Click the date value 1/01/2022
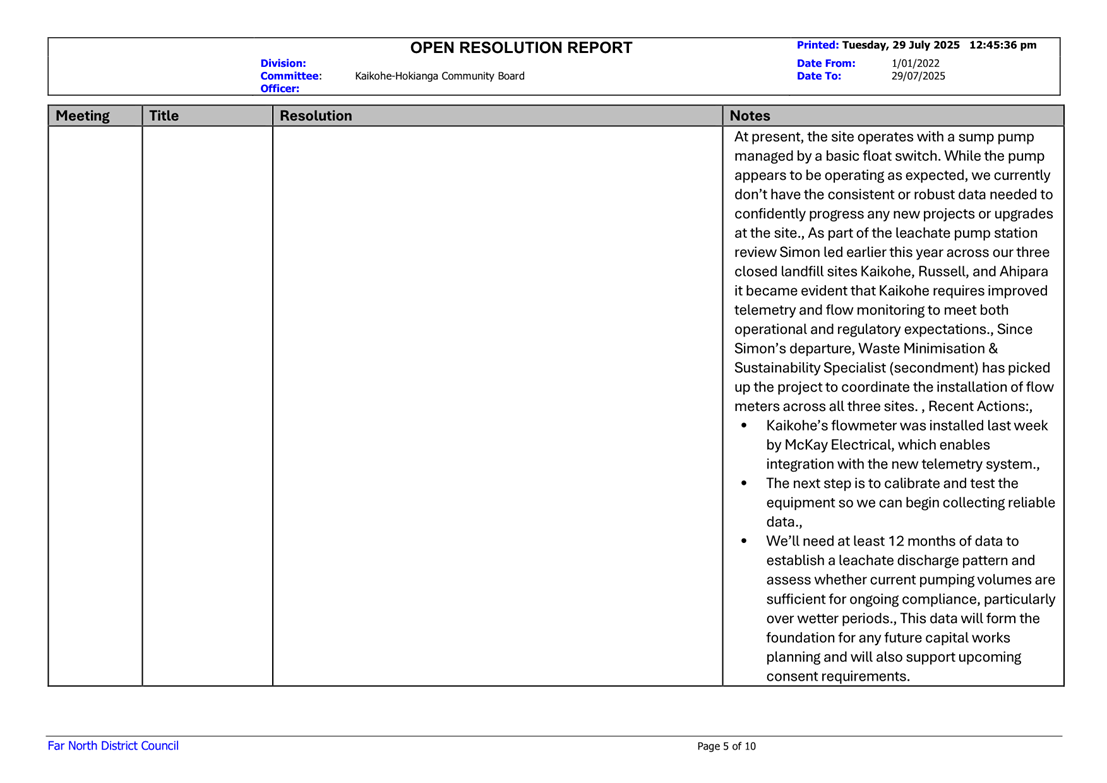1107x783 pixels. 915,63
